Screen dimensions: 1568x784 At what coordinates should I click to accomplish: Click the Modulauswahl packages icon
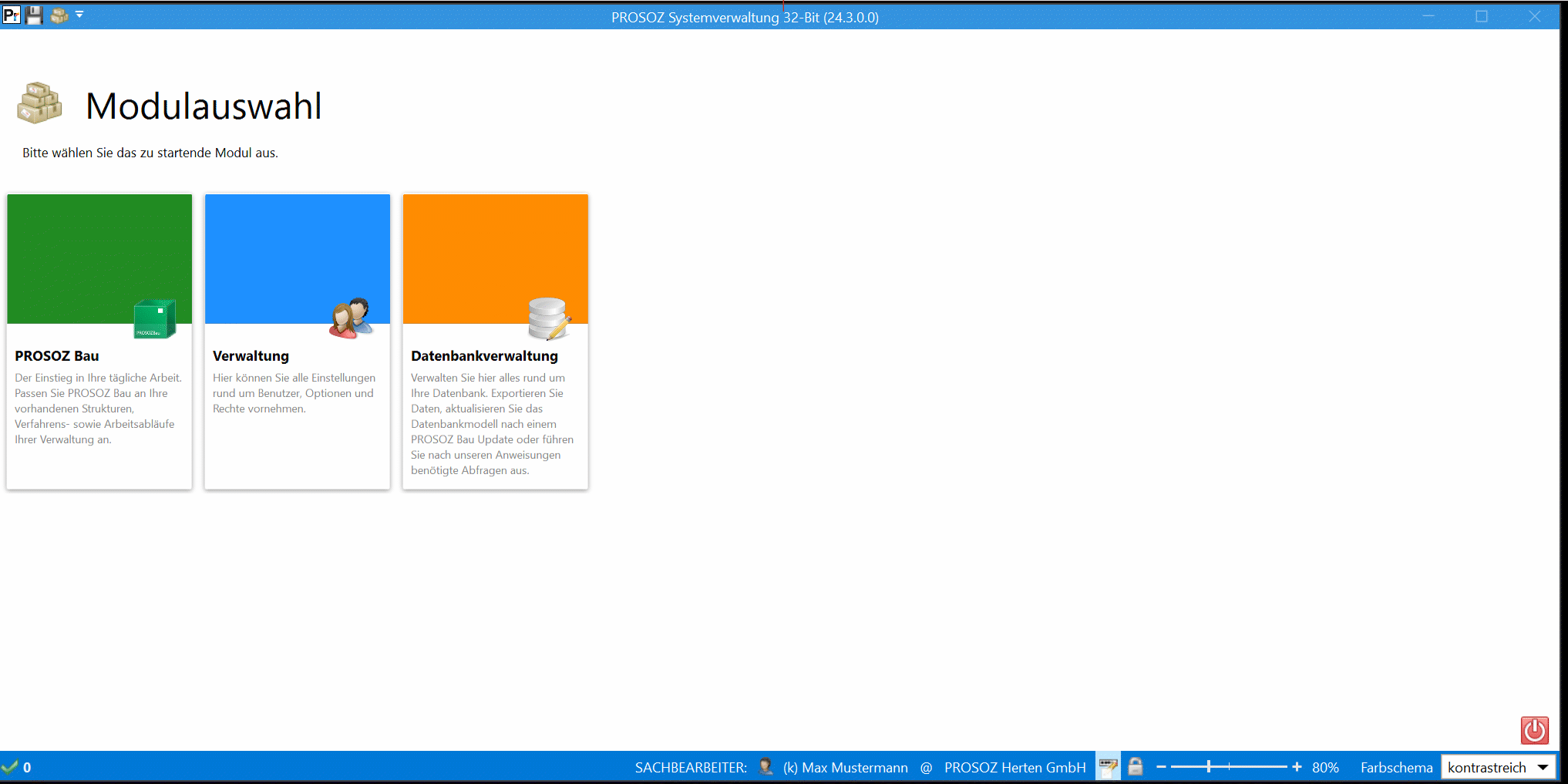tap(39, 103)
